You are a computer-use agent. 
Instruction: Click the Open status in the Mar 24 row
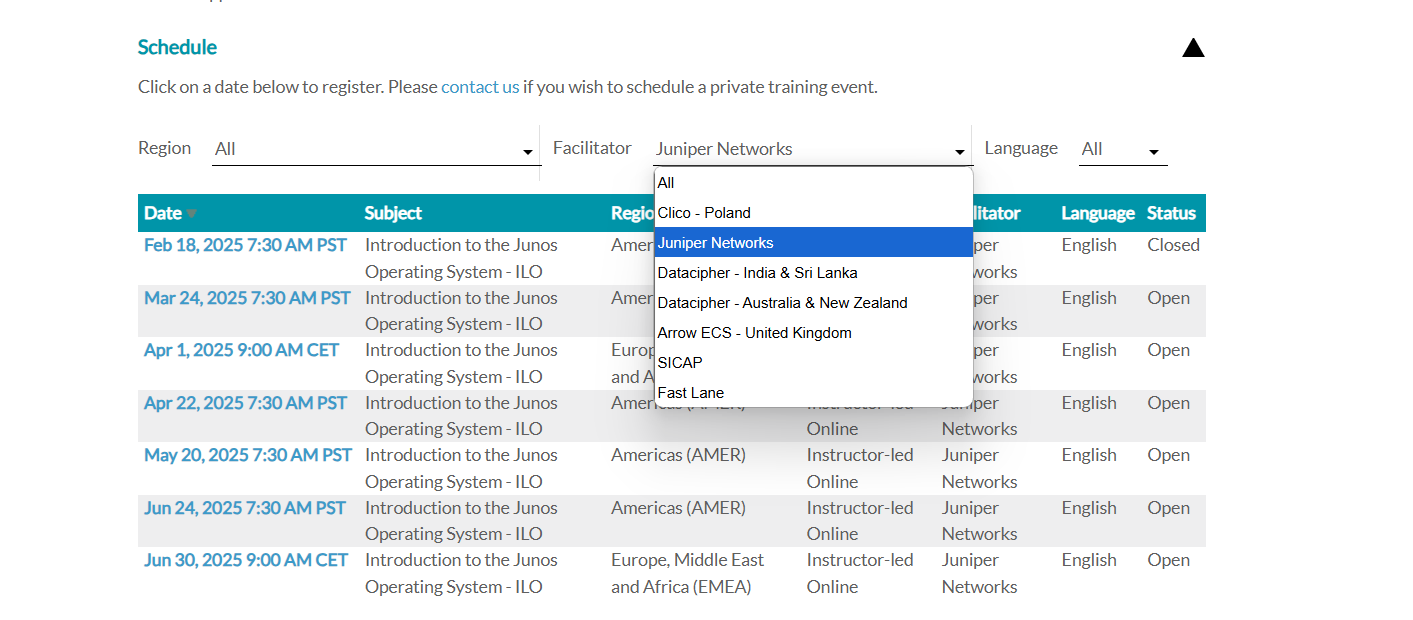(x=1169, y=298)
